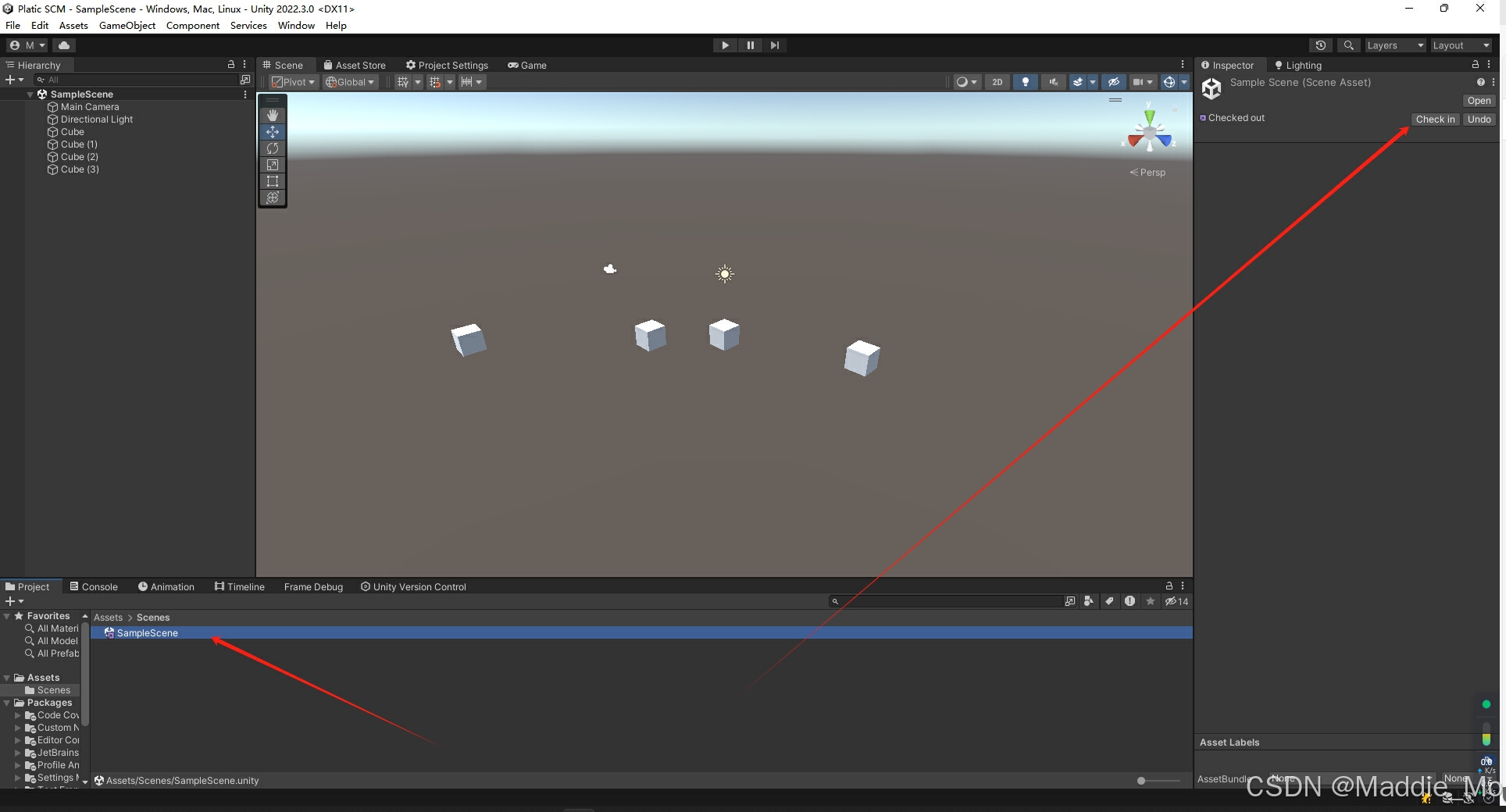Toggle hidden packages visibility count
Image resolution: width=1506 pixels, height=812 pixels.
click(x=1176, y=601)
